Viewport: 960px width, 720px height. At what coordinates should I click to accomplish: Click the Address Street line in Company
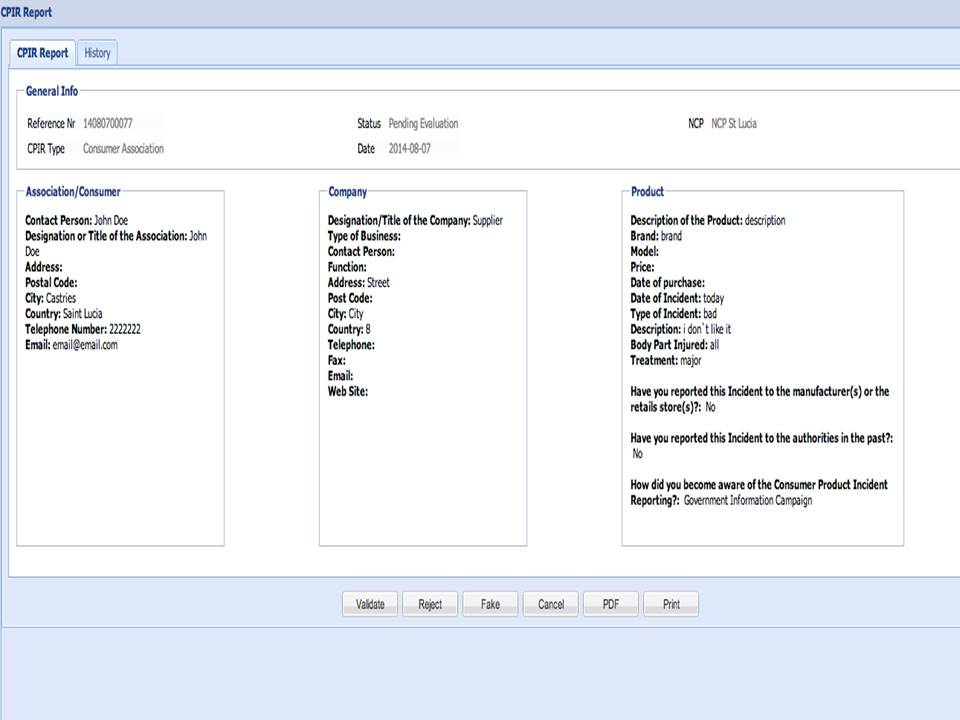tap(359, 283)
